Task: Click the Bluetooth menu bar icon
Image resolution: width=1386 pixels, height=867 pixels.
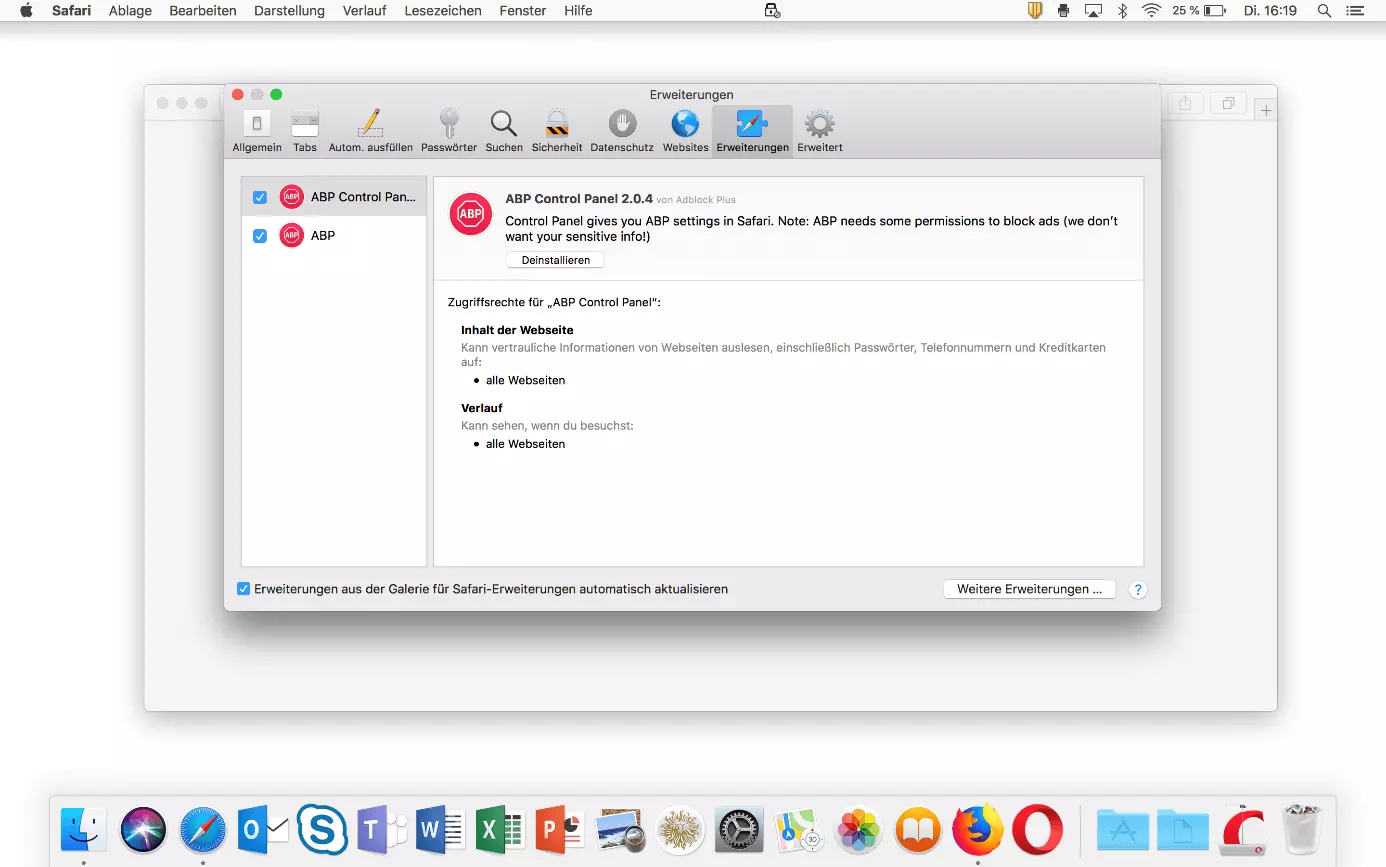Action: pos(1122,11)
